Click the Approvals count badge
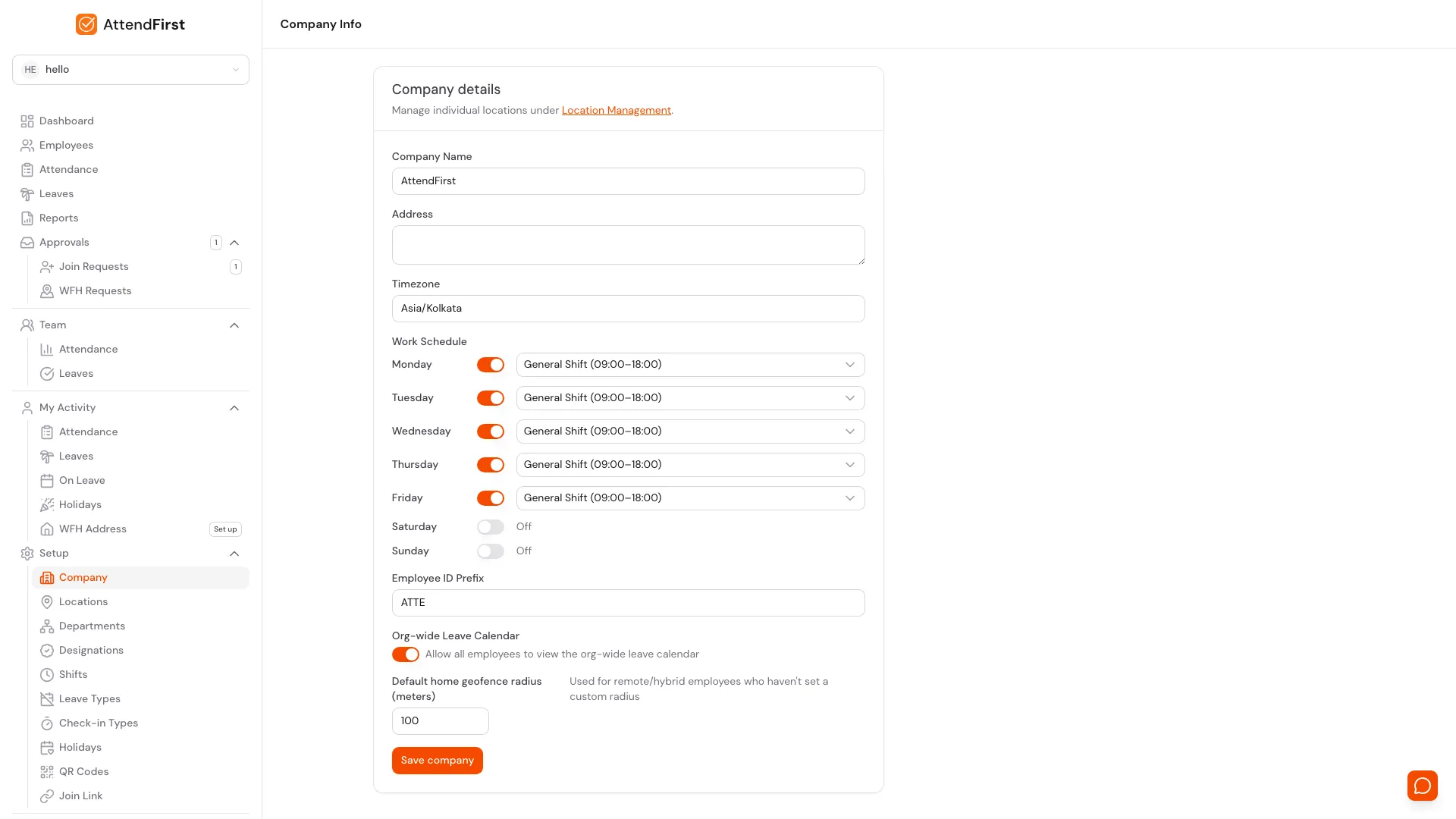 tap(216, 243)
